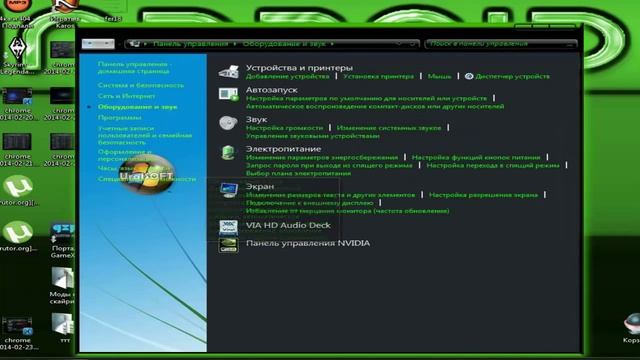This screenshot has height=360, width=640.
Task: Click Панель управления in the breadcrumb
Action: pyautogui.click(x=191, y=44)
